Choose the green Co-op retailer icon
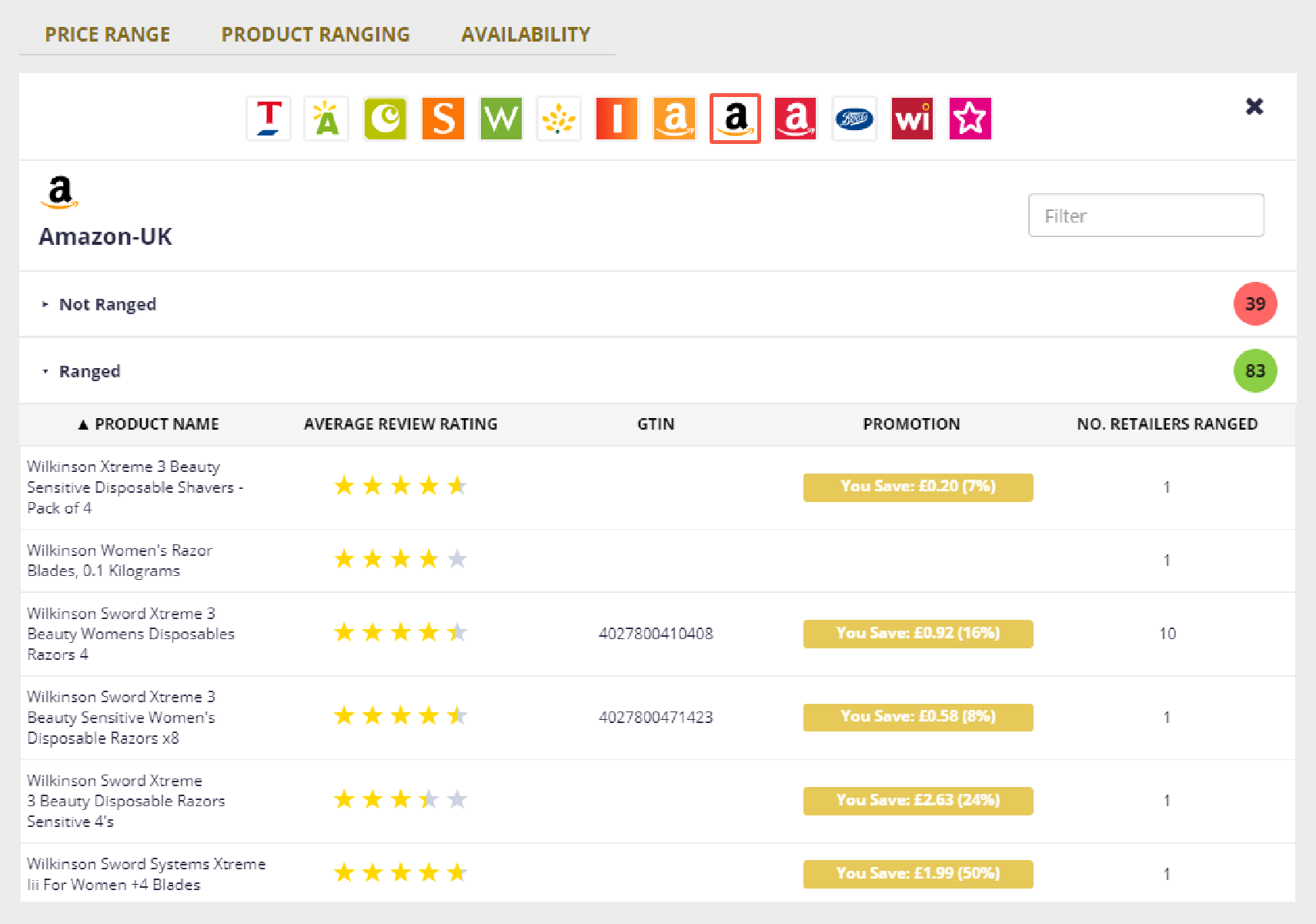This screenshot has width=1316, height=924. (385, 119)
